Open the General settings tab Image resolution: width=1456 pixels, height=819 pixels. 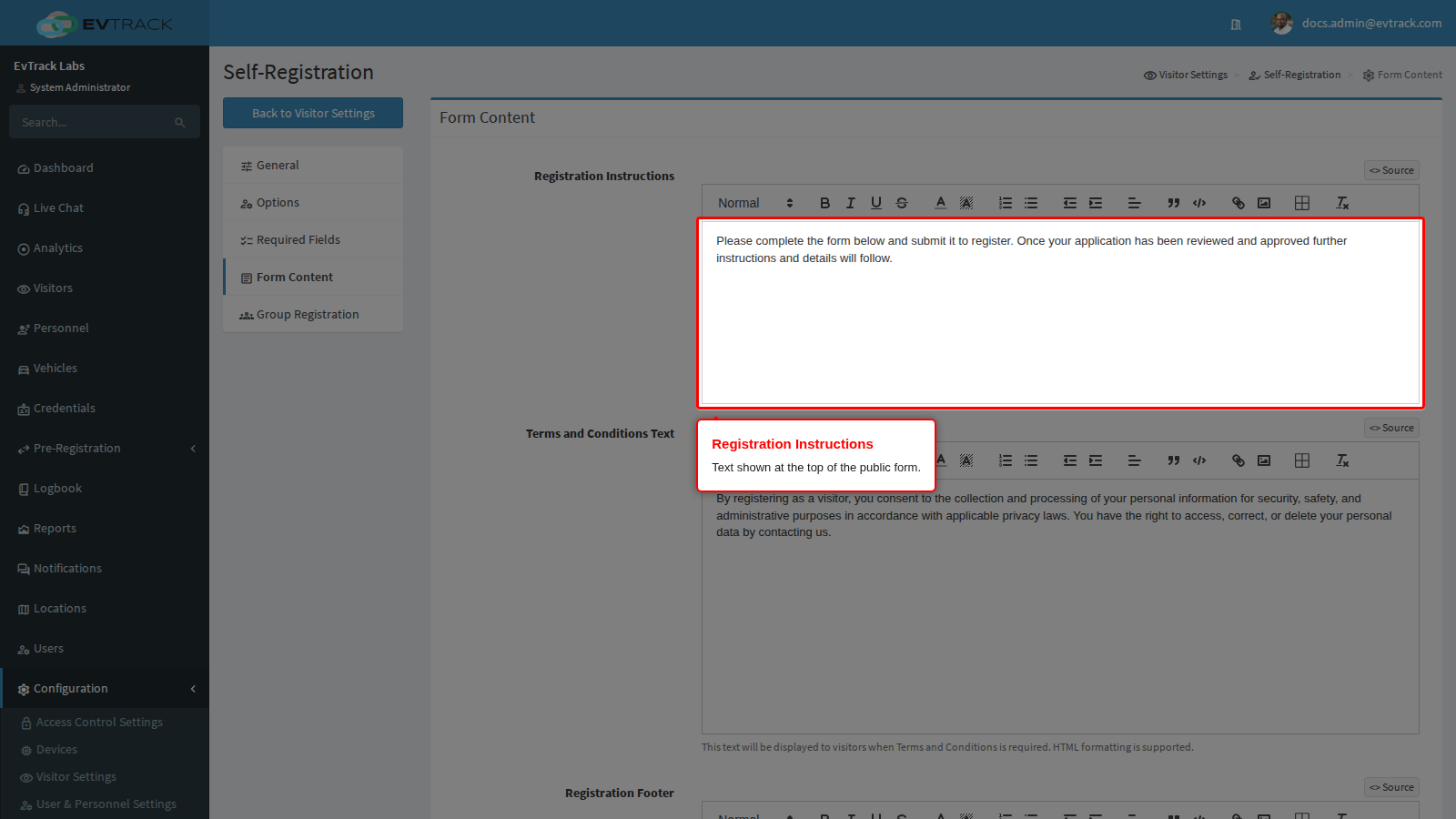coord(313,166)
